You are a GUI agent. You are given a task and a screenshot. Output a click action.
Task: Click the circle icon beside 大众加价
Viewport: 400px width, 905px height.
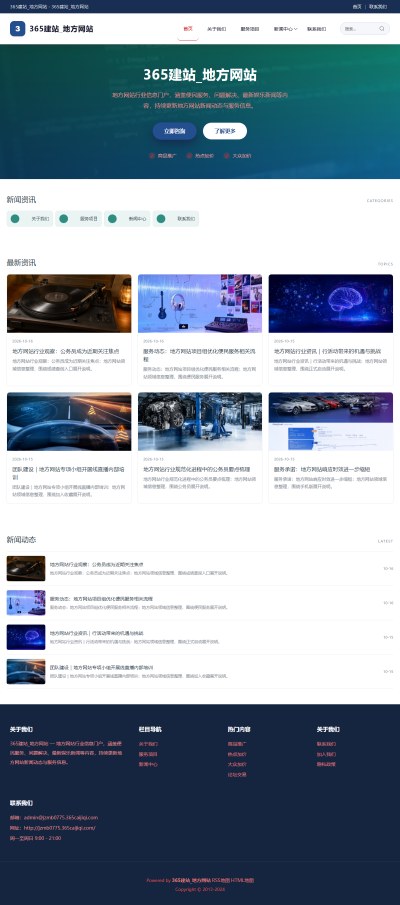[226, 156]
